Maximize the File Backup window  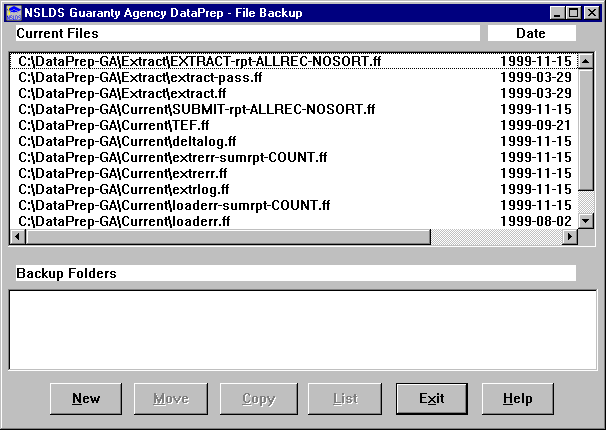click(x=574, y=12)
